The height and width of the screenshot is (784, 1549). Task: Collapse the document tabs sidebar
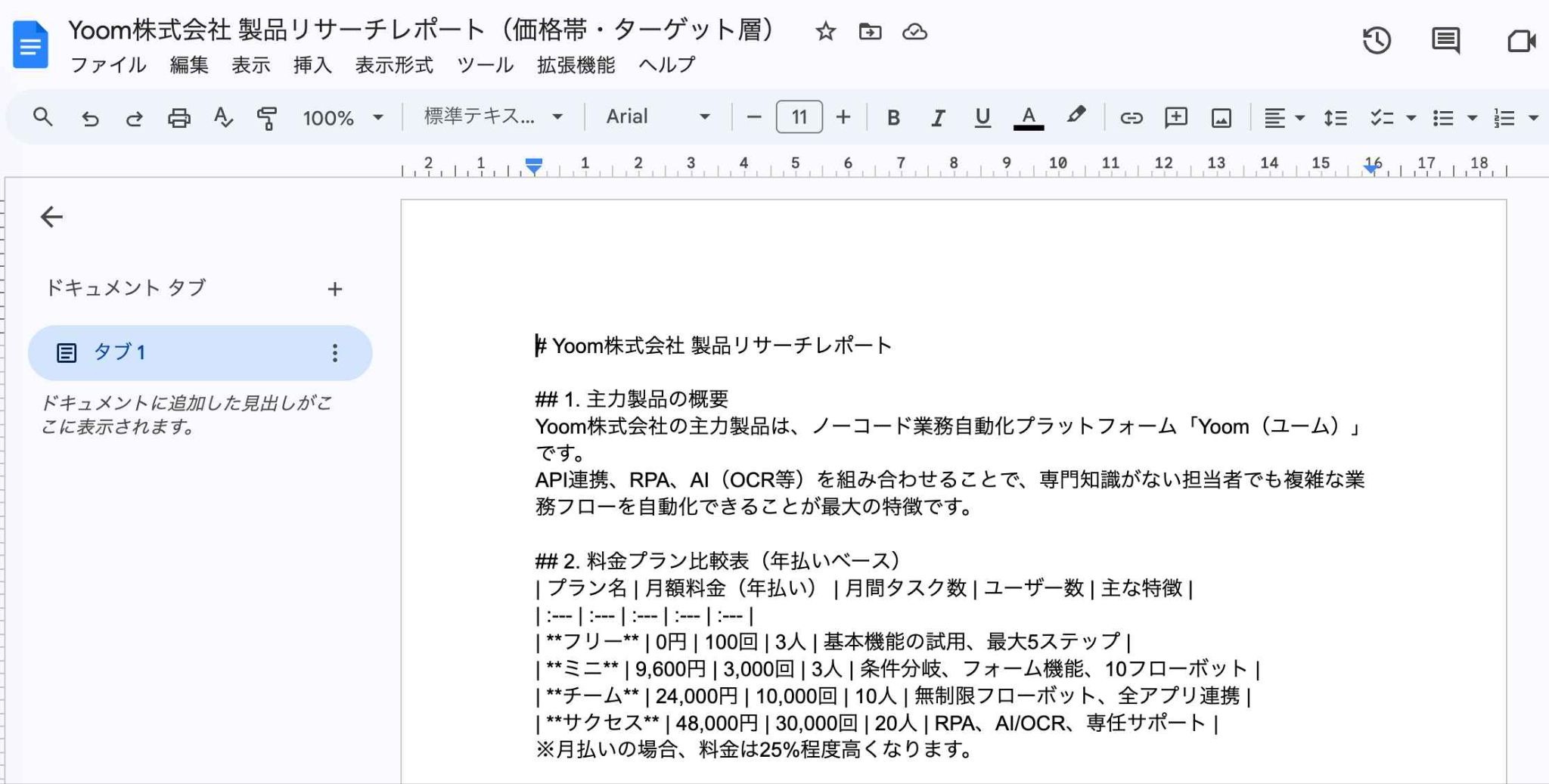51,217
